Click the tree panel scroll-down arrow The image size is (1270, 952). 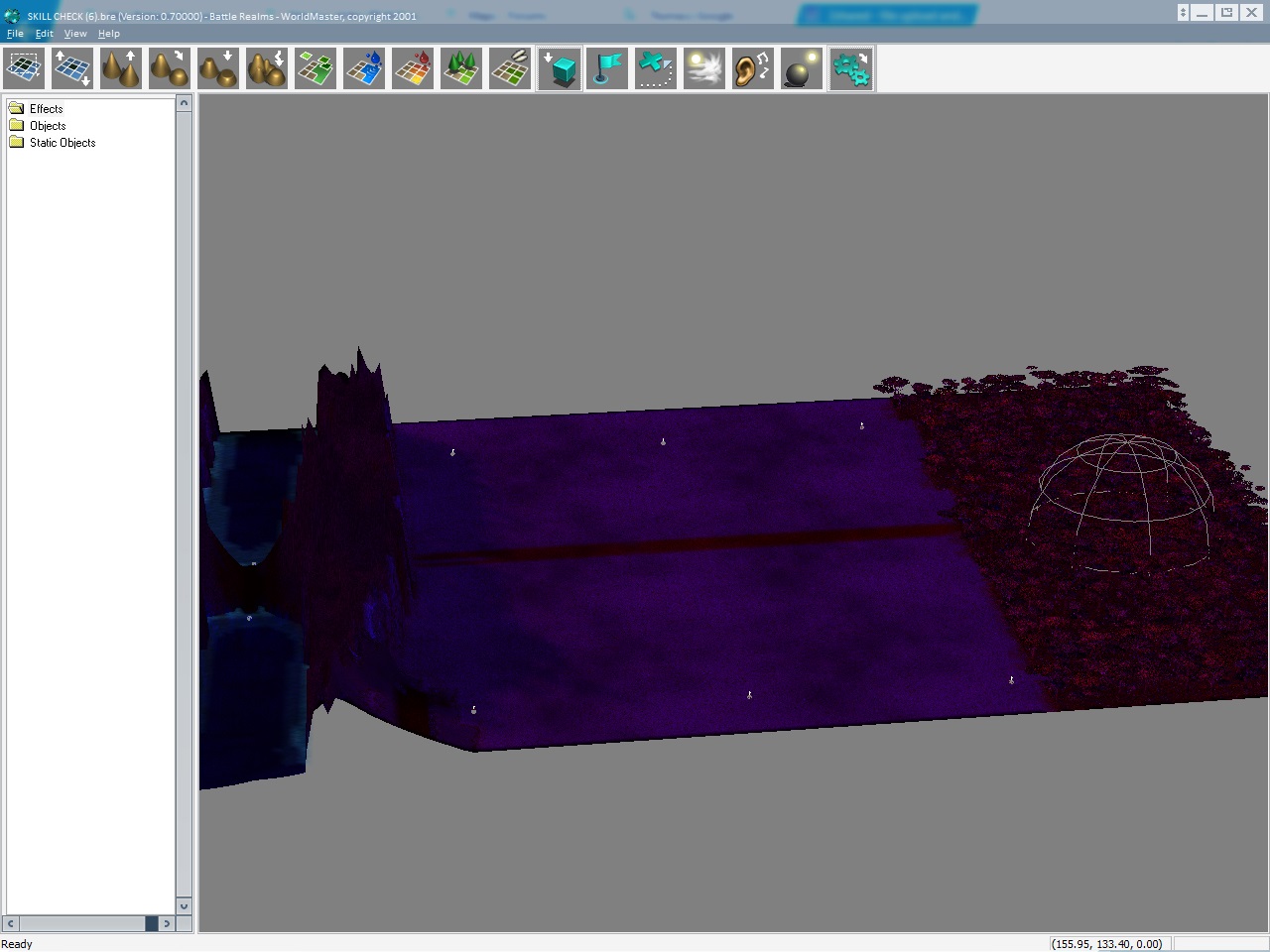pos(184,905)
